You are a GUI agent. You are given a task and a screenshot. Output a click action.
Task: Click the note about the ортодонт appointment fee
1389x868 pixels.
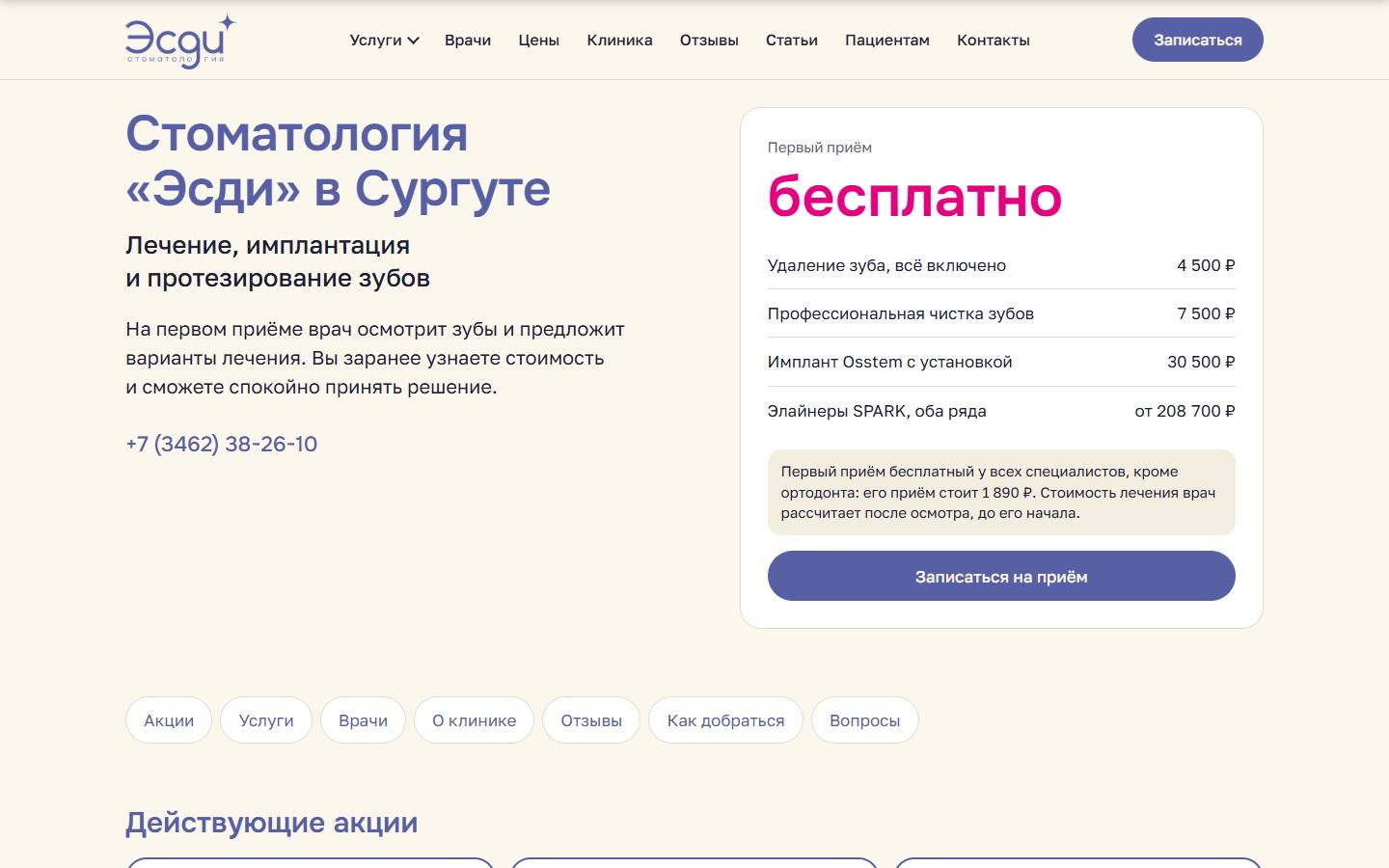[x=1001, y=492]
